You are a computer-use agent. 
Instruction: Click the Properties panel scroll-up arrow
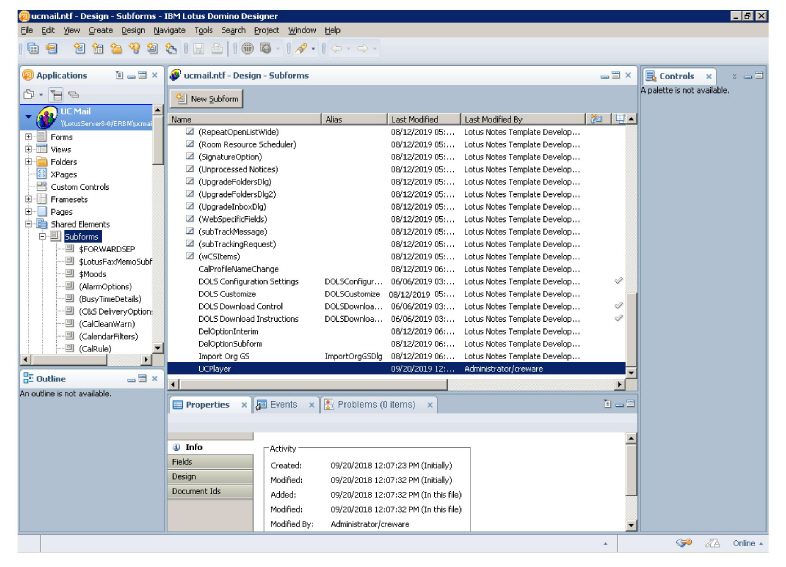pos(631,439)
